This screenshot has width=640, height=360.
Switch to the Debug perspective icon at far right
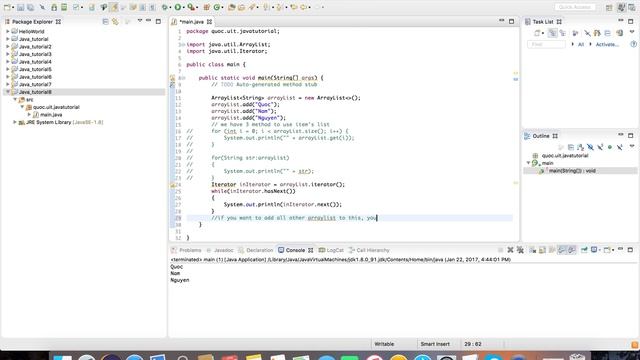point(632,7)
